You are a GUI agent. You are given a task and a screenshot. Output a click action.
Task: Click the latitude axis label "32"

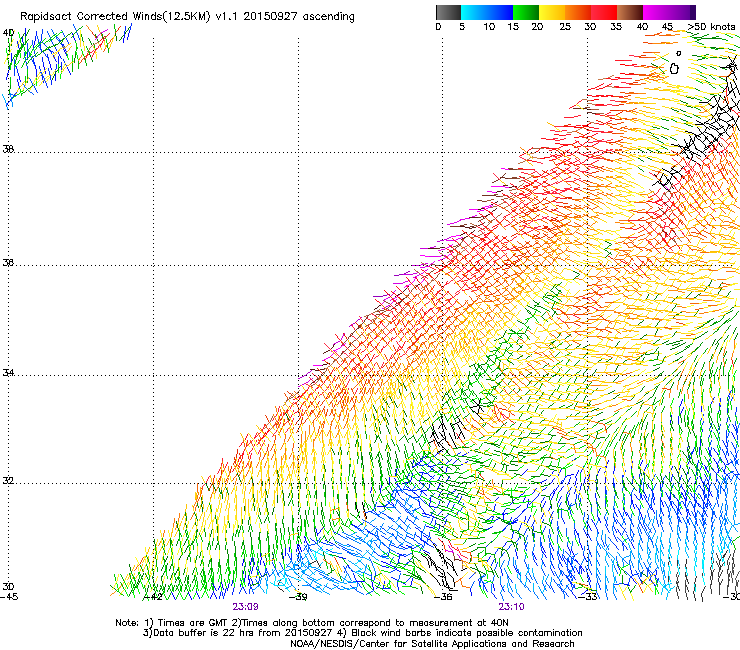coord(8,481)
